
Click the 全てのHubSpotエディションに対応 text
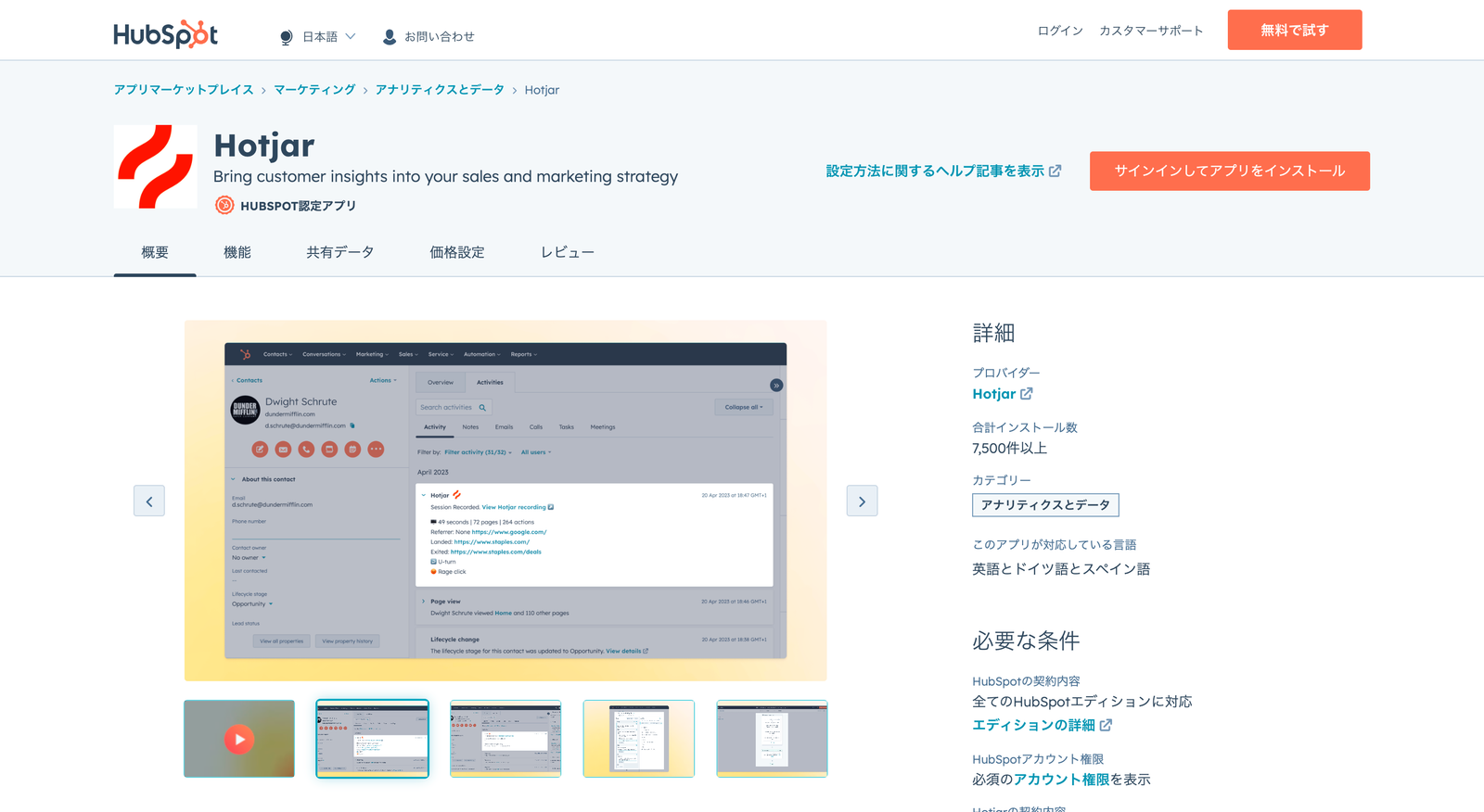[1082, 702]
